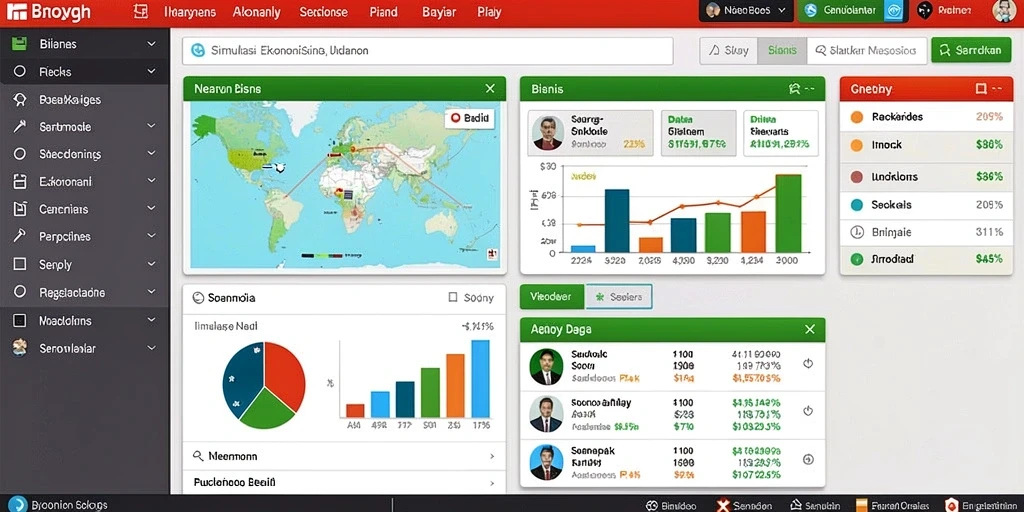The height and width of the screenshot is (512, 1024).
Task: Click the green Vieodeer button
Action: click(551, 296)
